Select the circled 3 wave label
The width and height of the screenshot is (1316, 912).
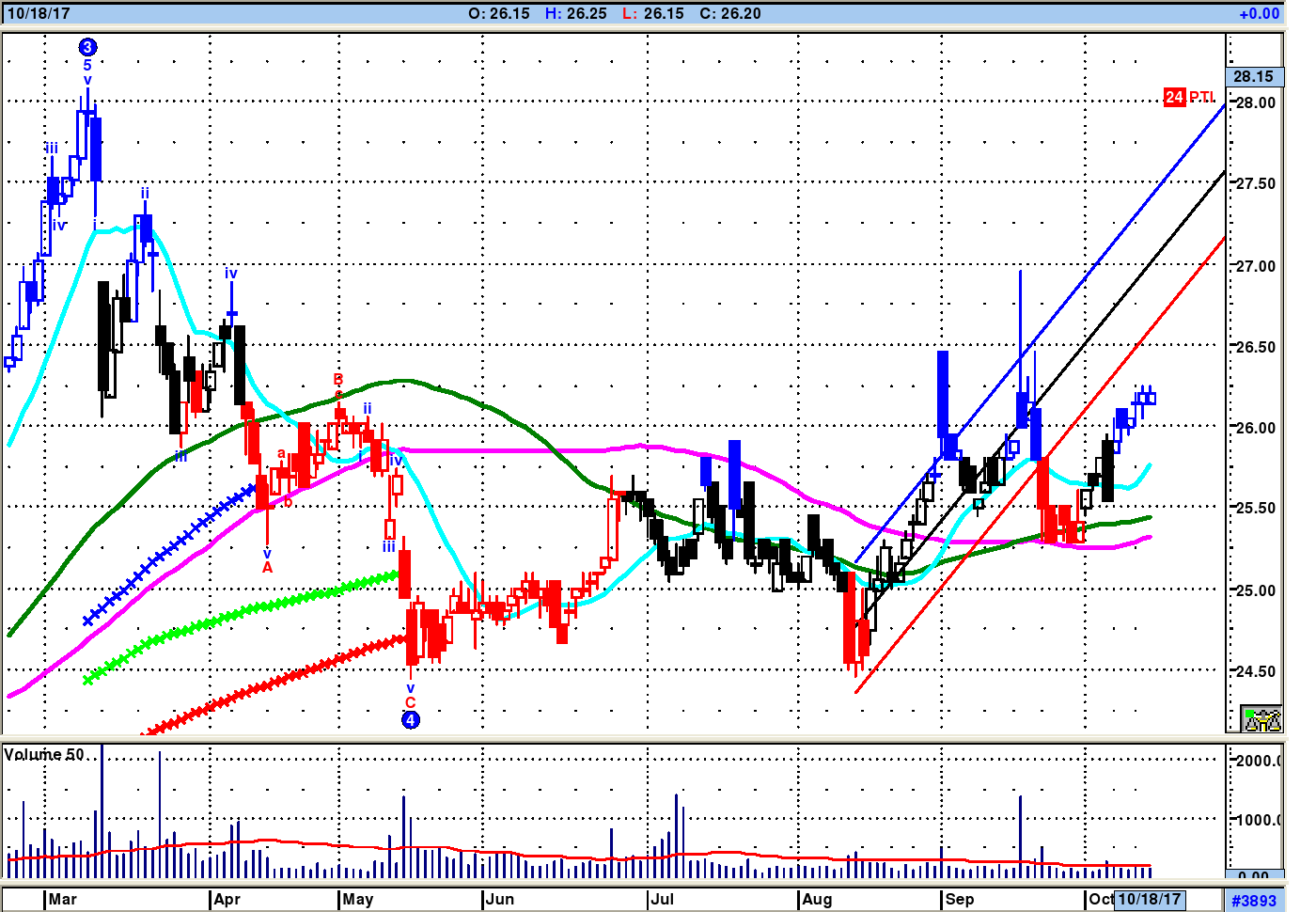87,47
